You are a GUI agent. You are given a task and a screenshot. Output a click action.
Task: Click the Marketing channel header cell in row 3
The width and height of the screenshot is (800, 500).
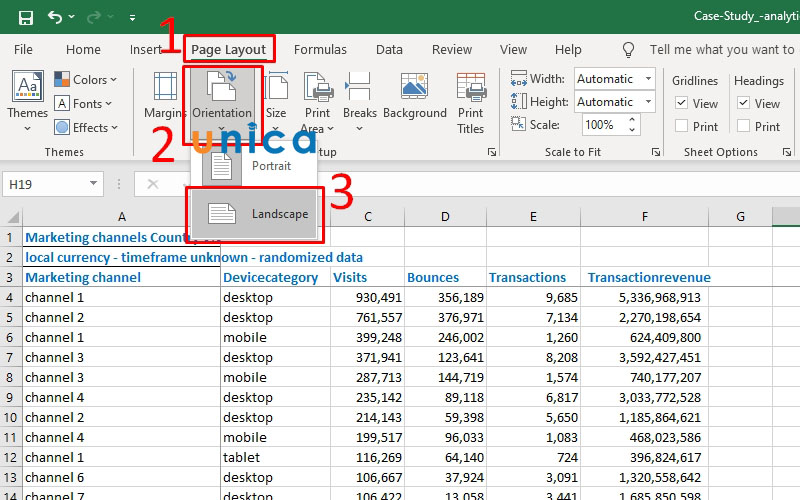click(x=121, y=278)
